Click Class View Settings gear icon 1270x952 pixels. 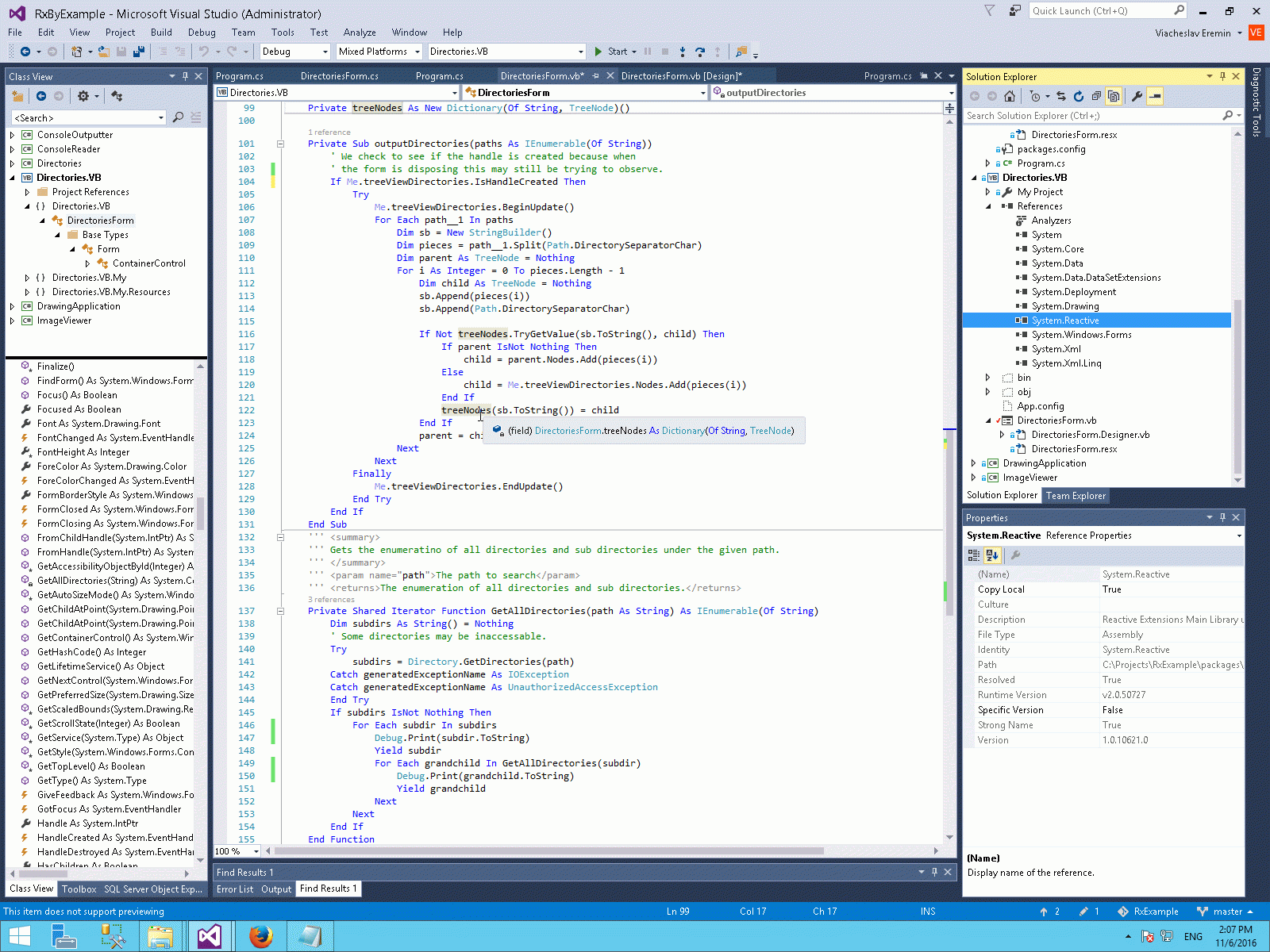[x=83, y=96]
